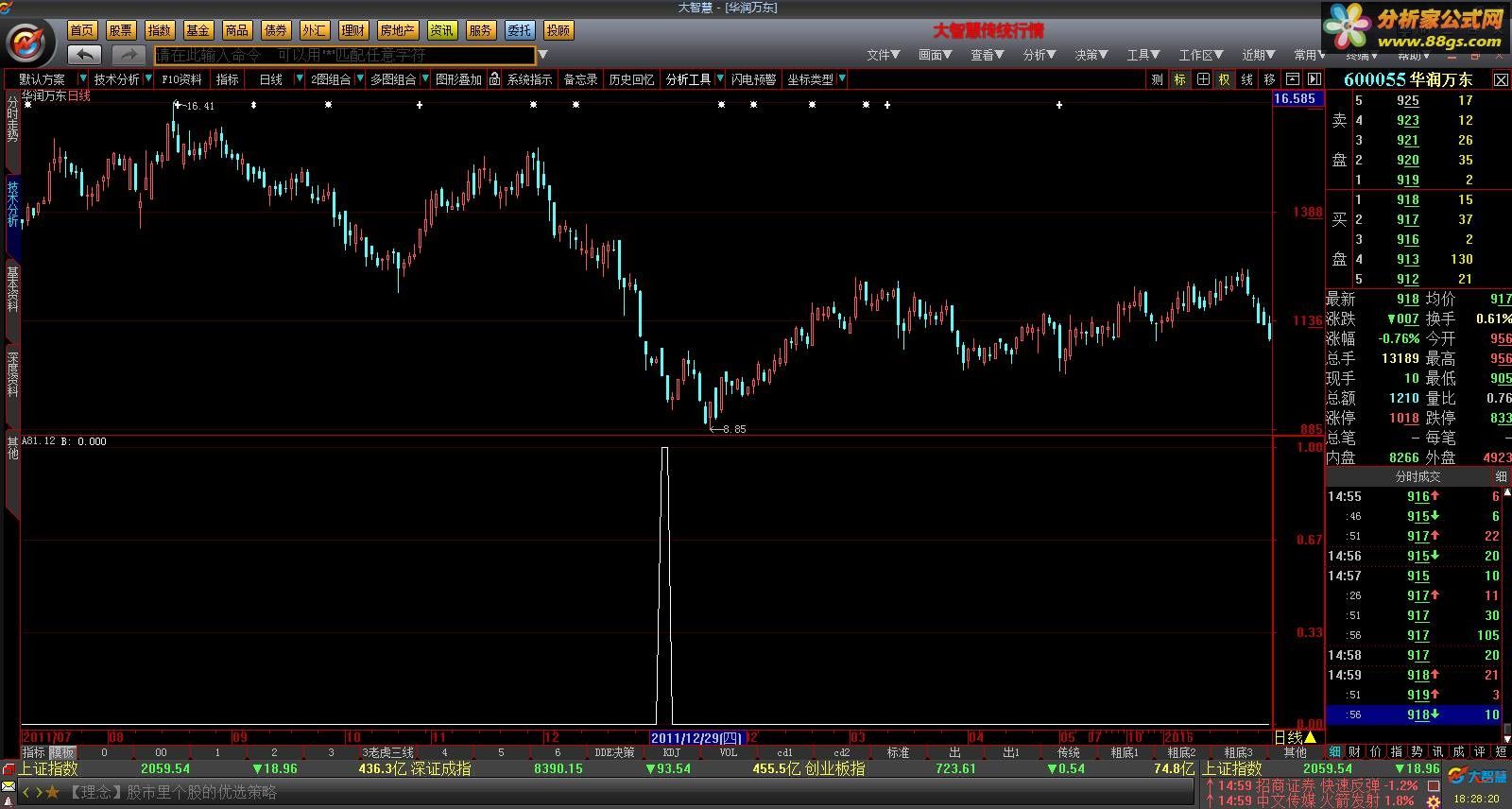Click the 指数 index button
Screen dimensions: 1512x809
pos(160,30)
